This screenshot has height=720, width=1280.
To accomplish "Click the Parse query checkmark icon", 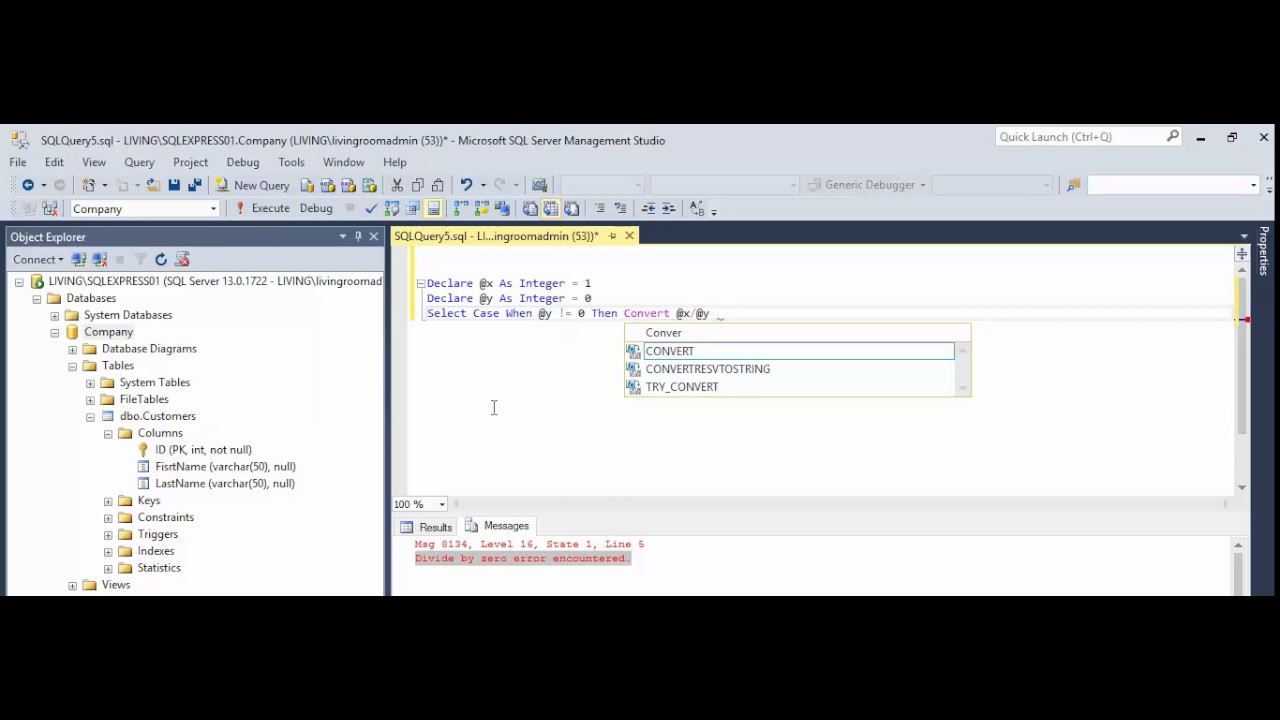I will point(371,208).
